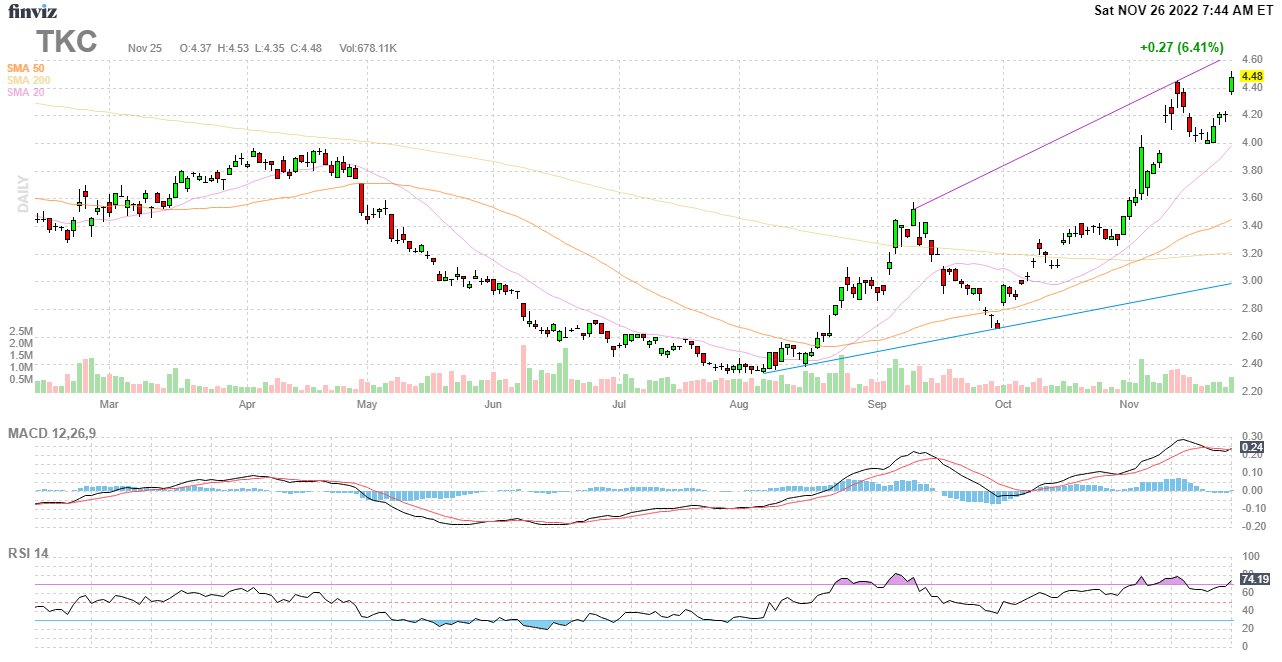This screenshot has width=1282, height=662.
Task: Click the vertical DAILY timeframe label
Action: (22, 194)
